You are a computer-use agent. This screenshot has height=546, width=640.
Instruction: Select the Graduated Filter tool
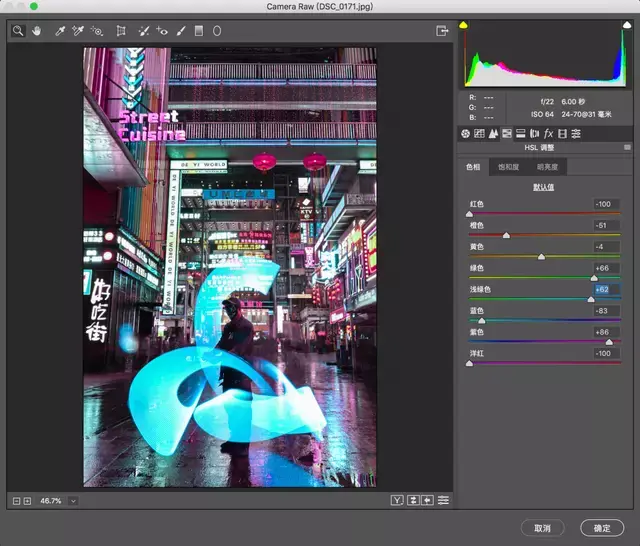pyautogui.click(x=199, y=31)
